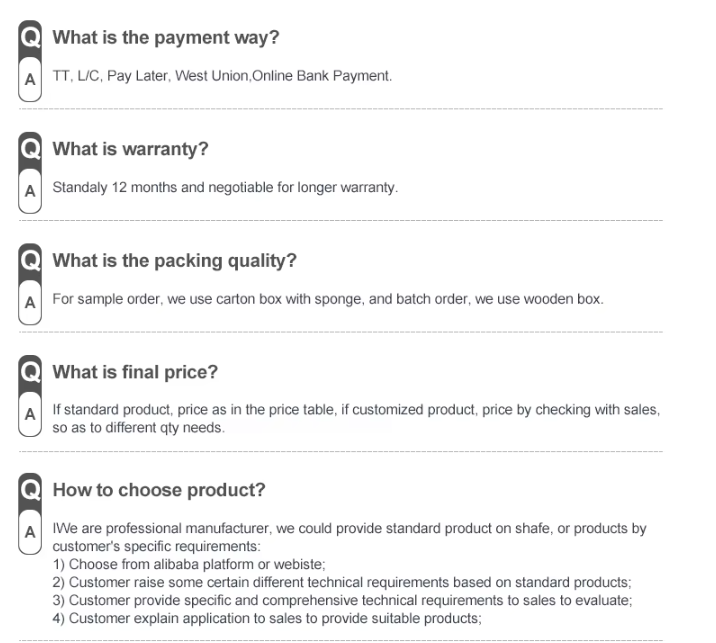The width and height of the screenshot is (716, 643).
Task: Click the Q icon beside payment way question
Action: (31, 39)
